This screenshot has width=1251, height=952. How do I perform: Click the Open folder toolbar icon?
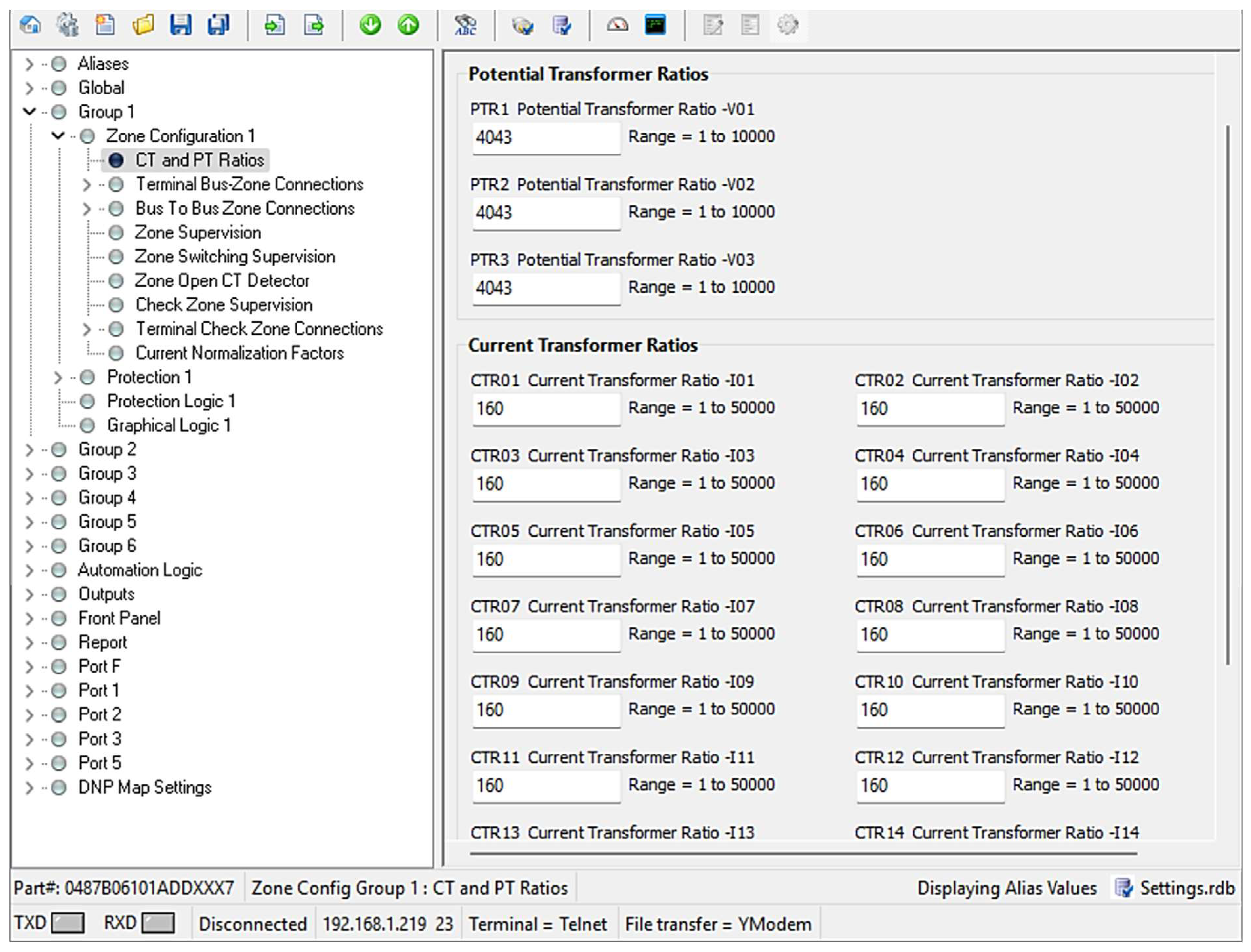[x=143, y=25]
